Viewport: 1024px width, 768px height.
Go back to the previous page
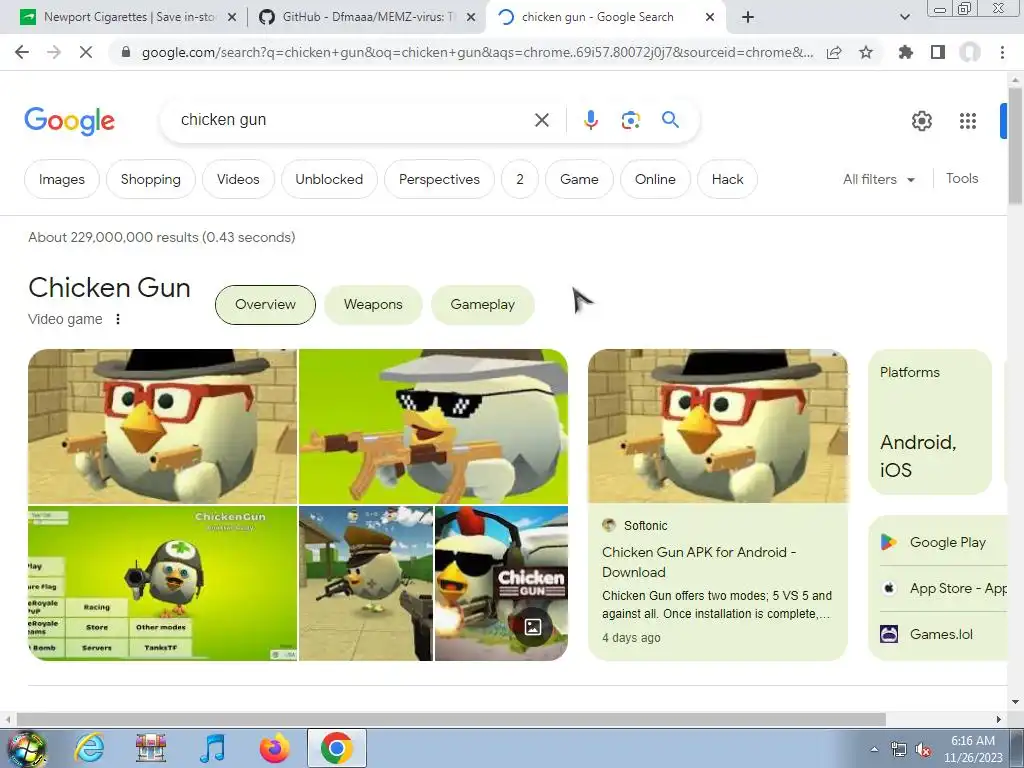[22, 52]
